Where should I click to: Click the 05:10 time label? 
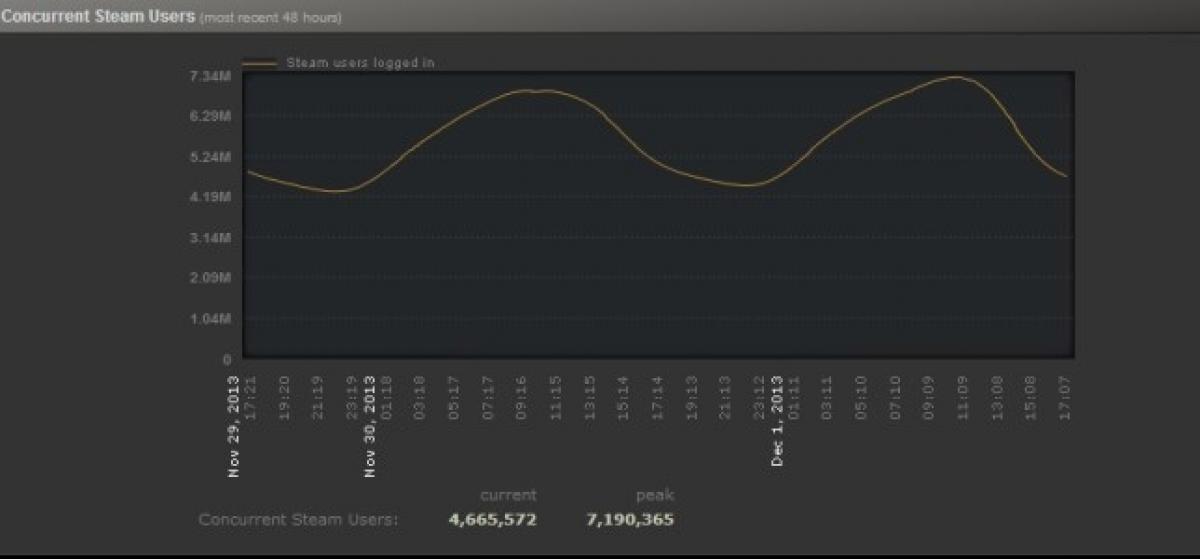click(x=862, y=397)
